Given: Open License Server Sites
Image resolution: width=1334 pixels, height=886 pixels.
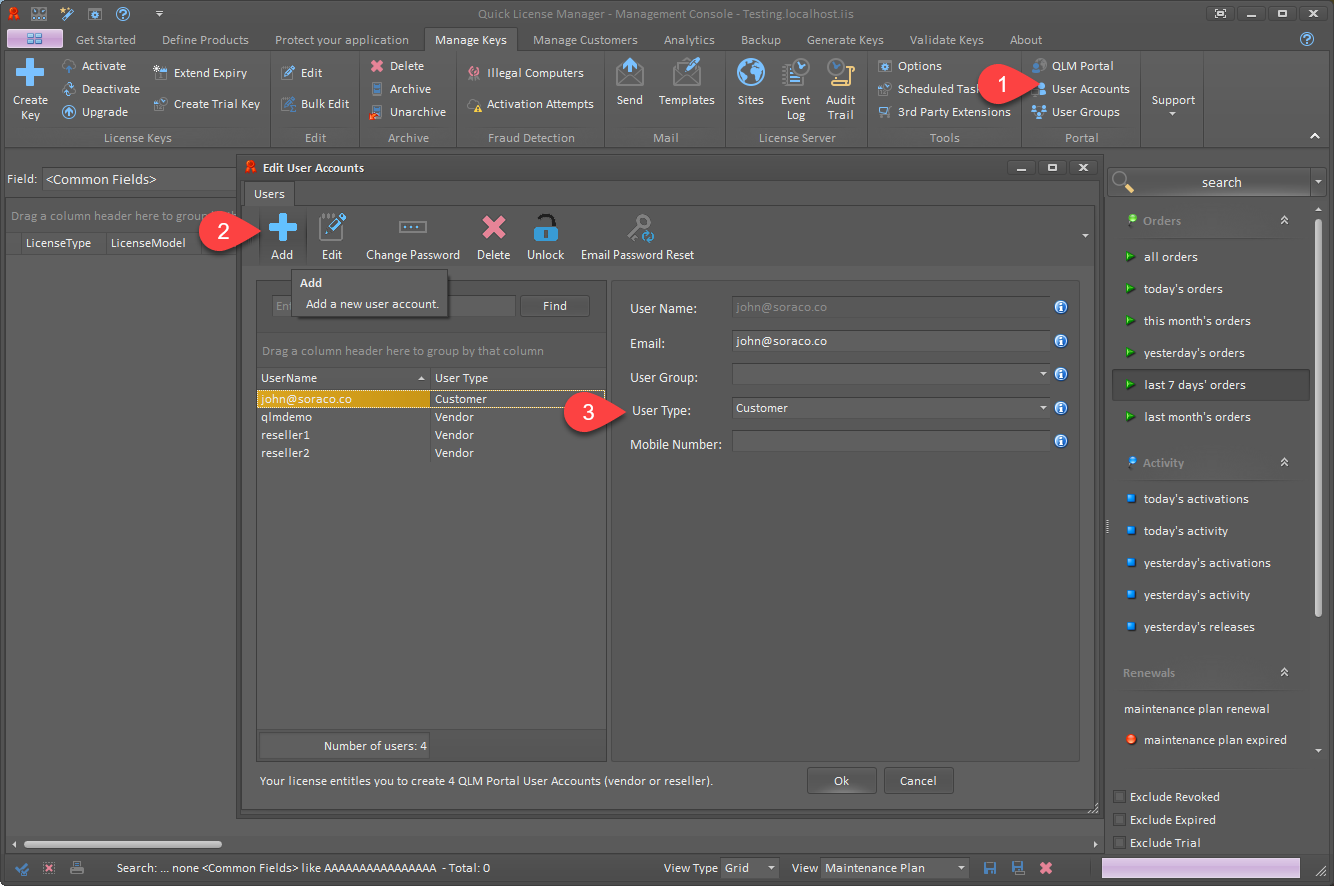Looking at the screenshot, I should [751, 82].
